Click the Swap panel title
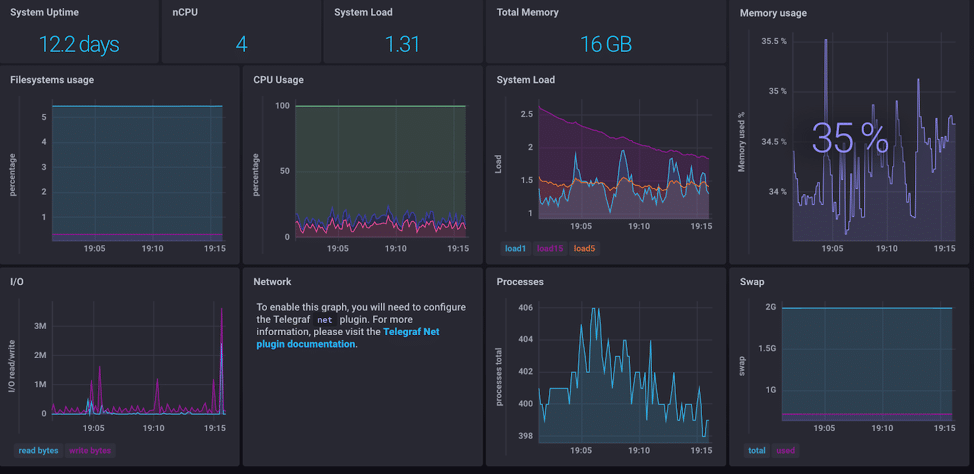The height and width of the screenshot is (474, 974). pos(752,282)
